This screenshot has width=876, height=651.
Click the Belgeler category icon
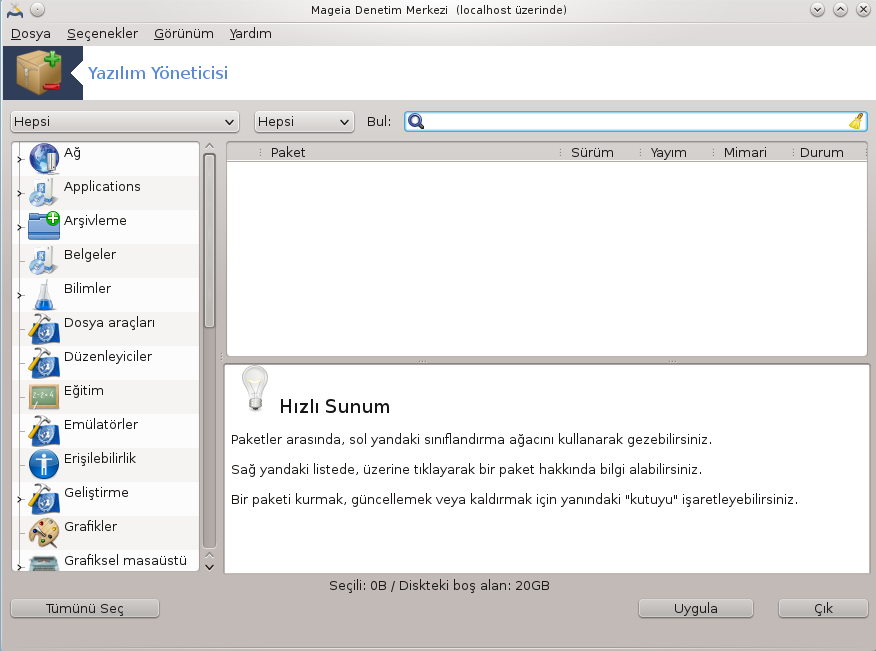44,260
